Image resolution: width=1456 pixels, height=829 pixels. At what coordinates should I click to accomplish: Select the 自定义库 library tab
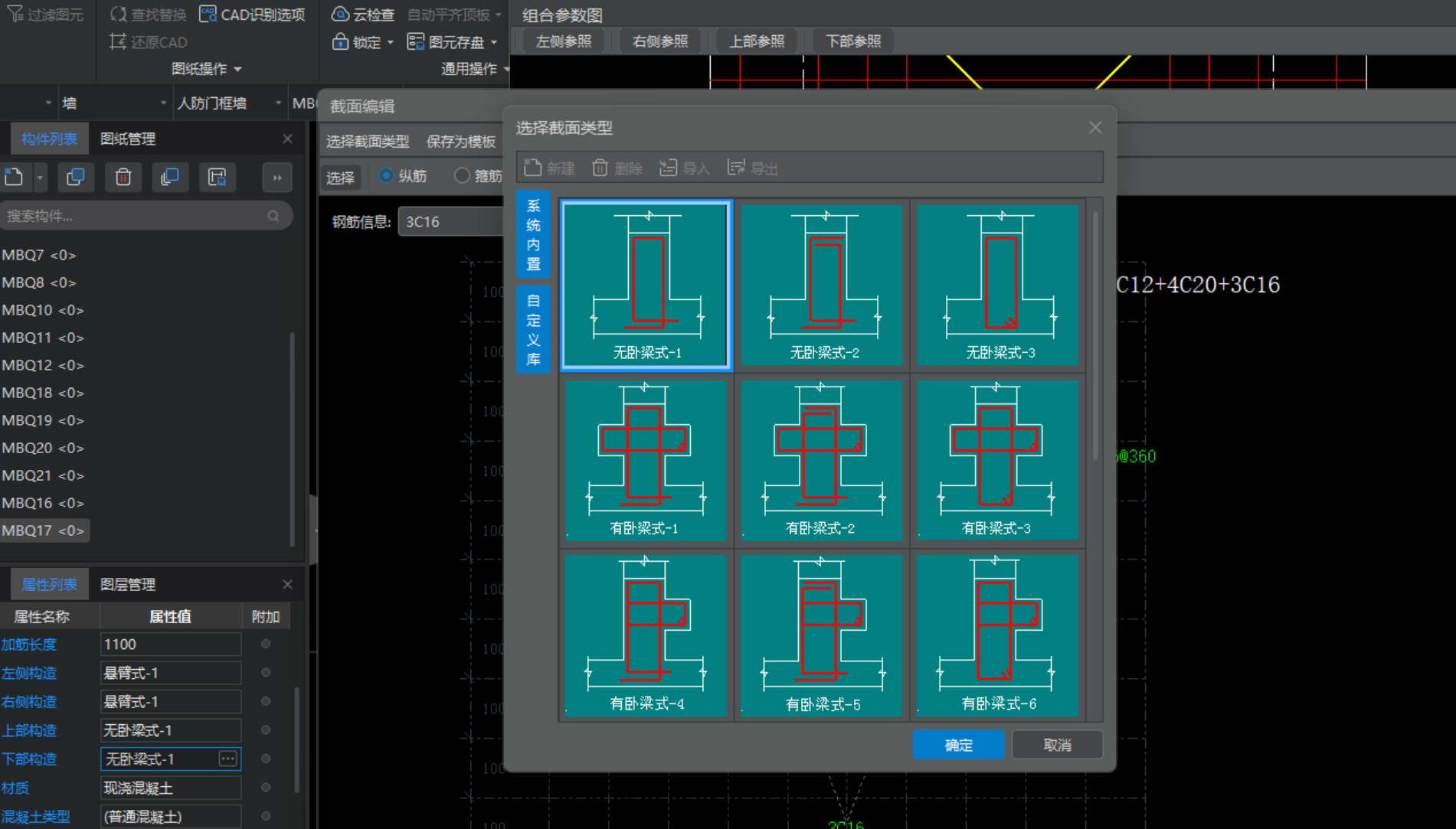tap(534, 329)
